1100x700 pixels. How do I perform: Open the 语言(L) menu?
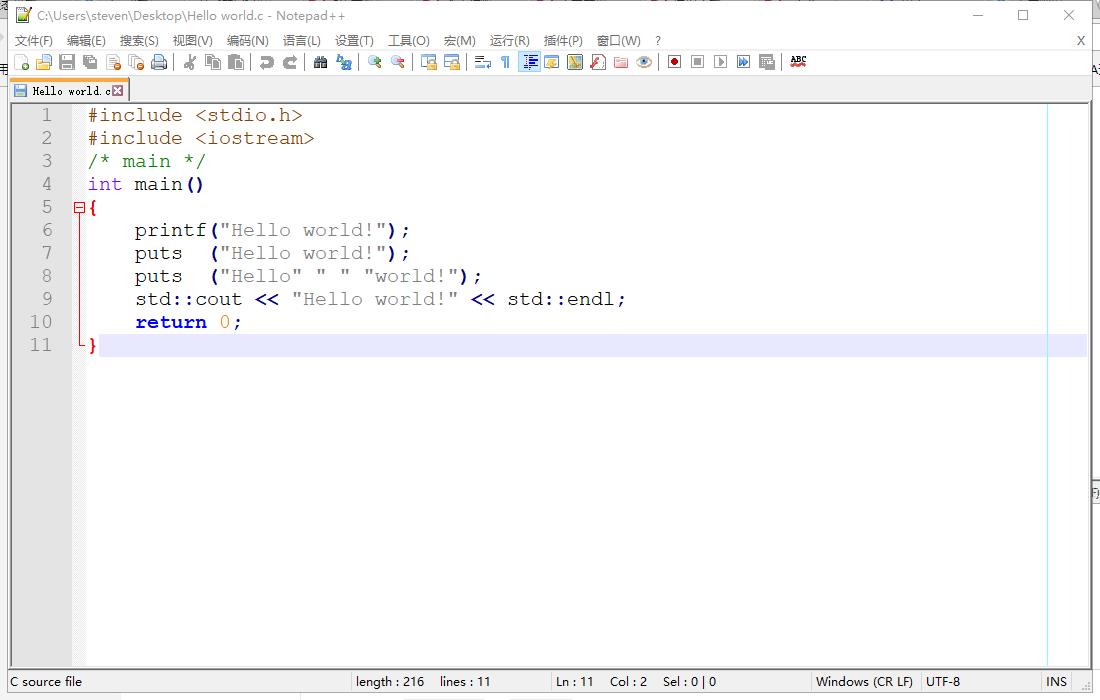301,40
